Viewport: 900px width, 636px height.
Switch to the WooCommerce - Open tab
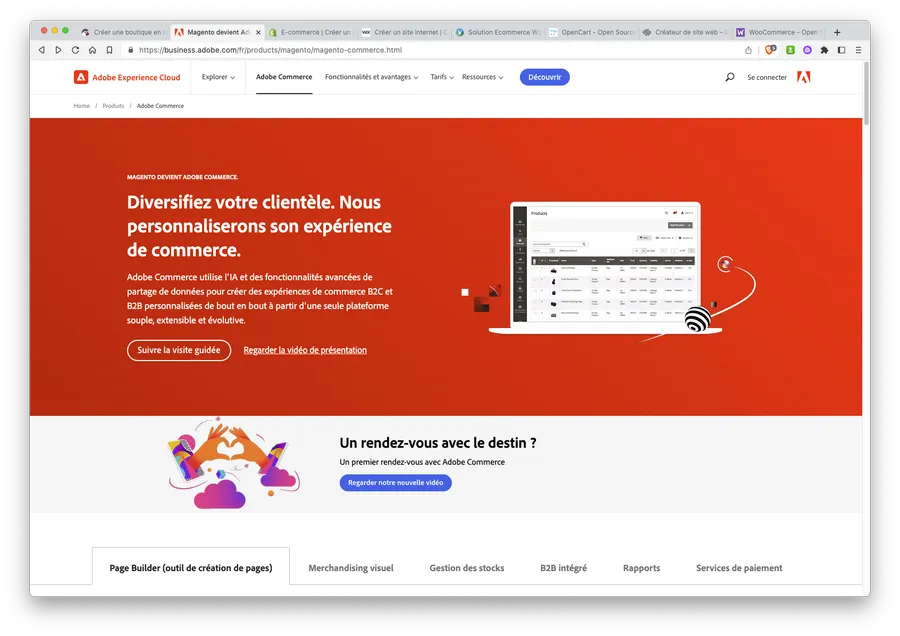coord(779,32)
